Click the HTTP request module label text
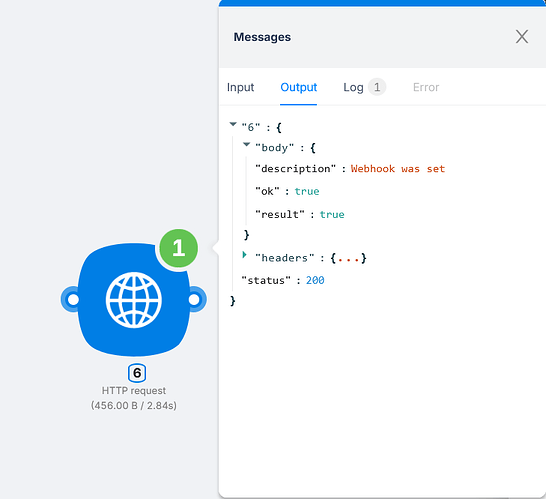 point(134,391)
